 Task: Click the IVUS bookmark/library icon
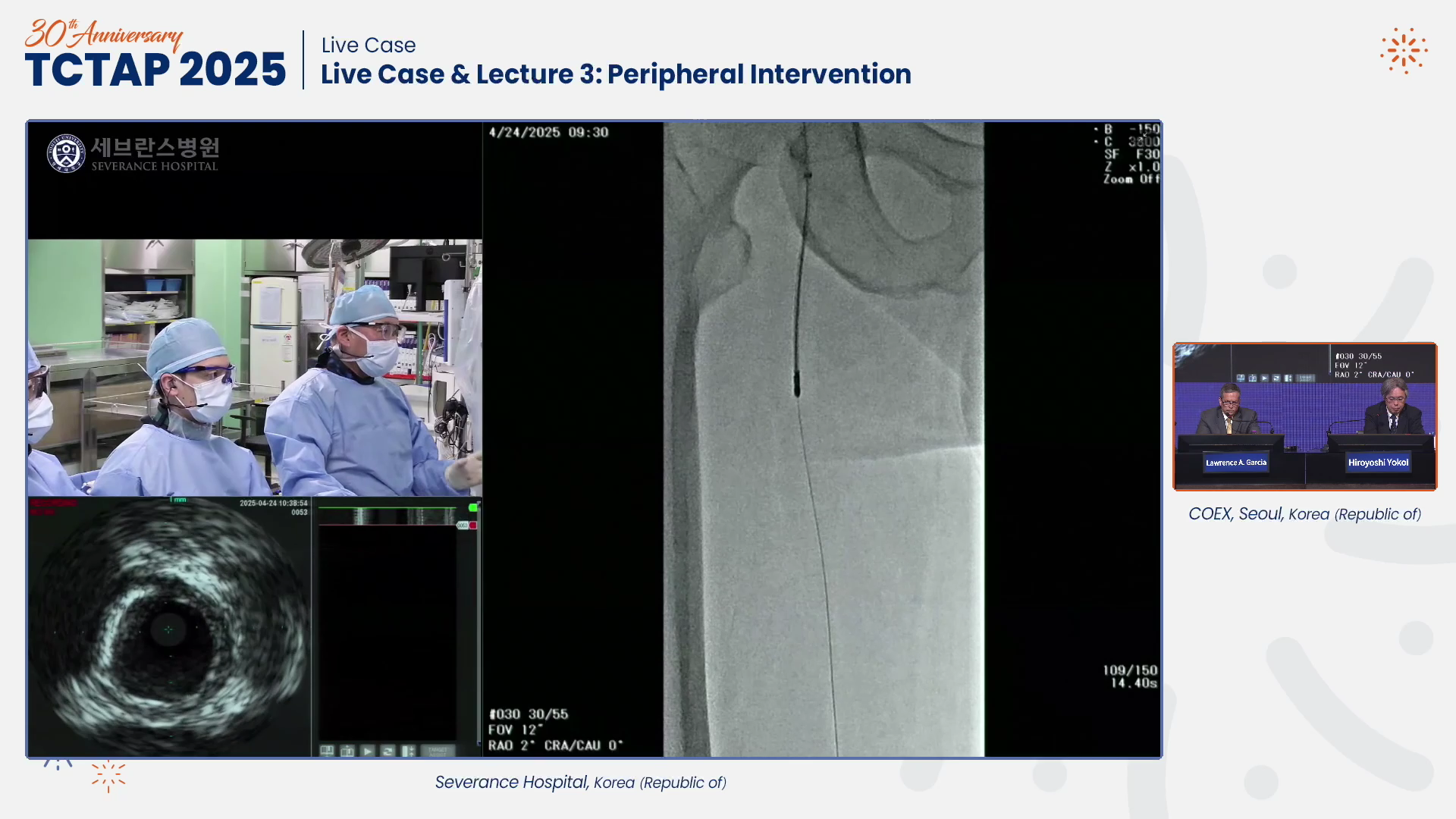[327, 751]
